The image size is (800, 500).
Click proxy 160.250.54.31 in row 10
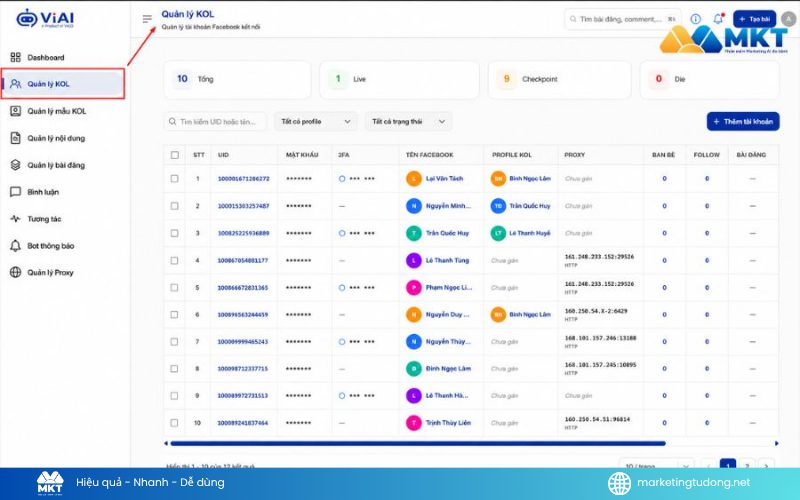597,419
